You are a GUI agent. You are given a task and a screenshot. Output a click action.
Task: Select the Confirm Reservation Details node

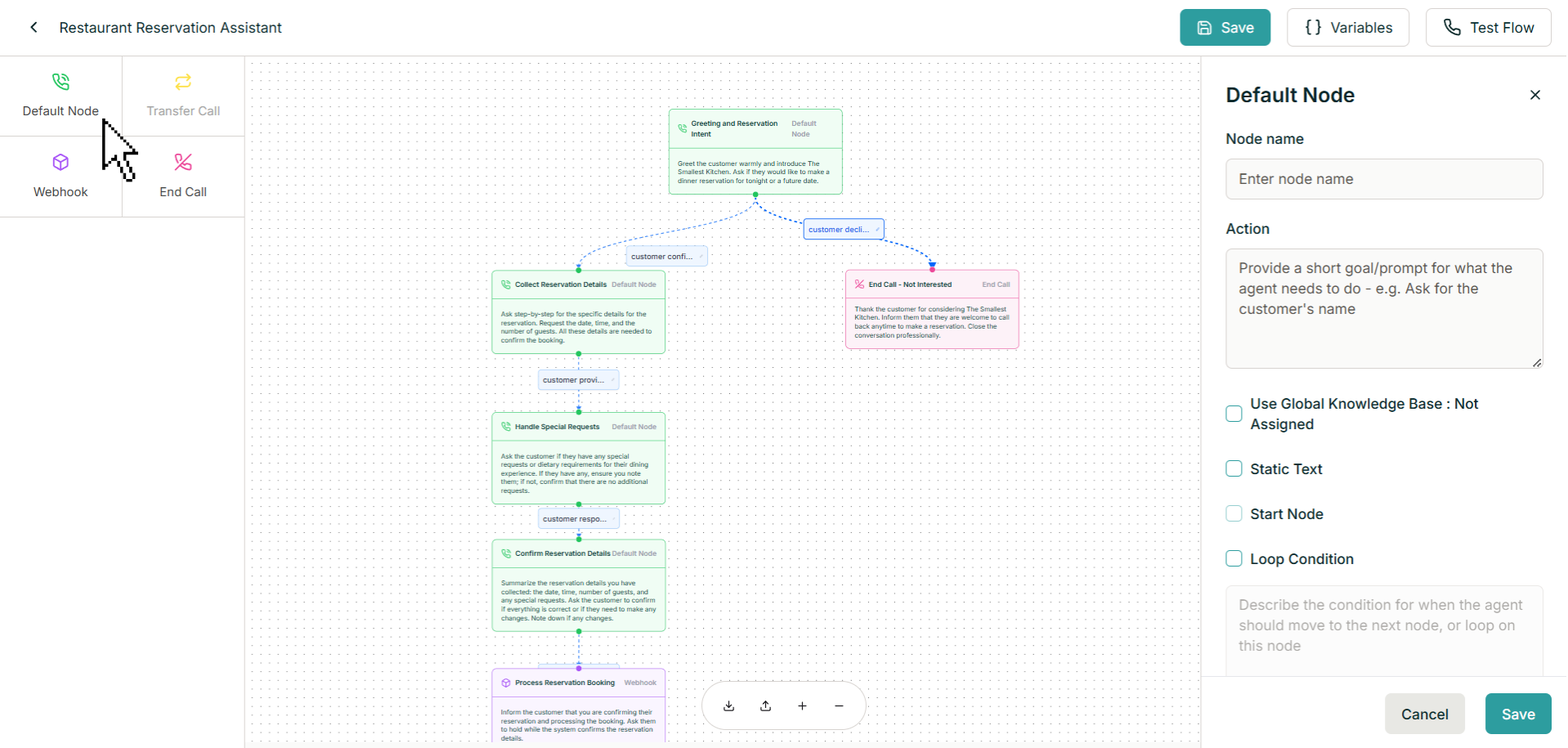(x=578, y=585)
